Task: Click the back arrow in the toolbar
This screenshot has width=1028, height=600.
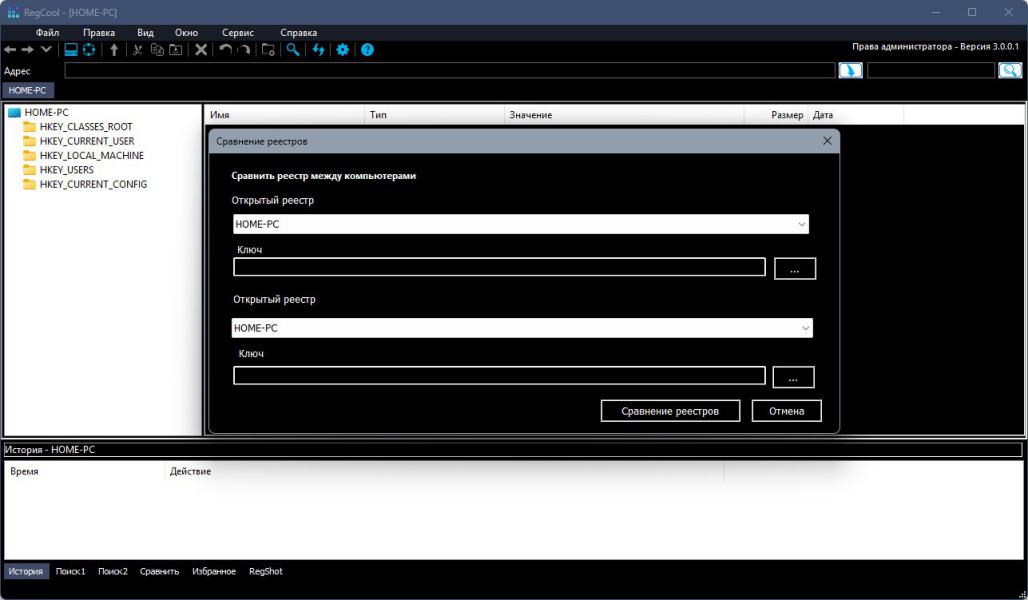Action: 10,50
